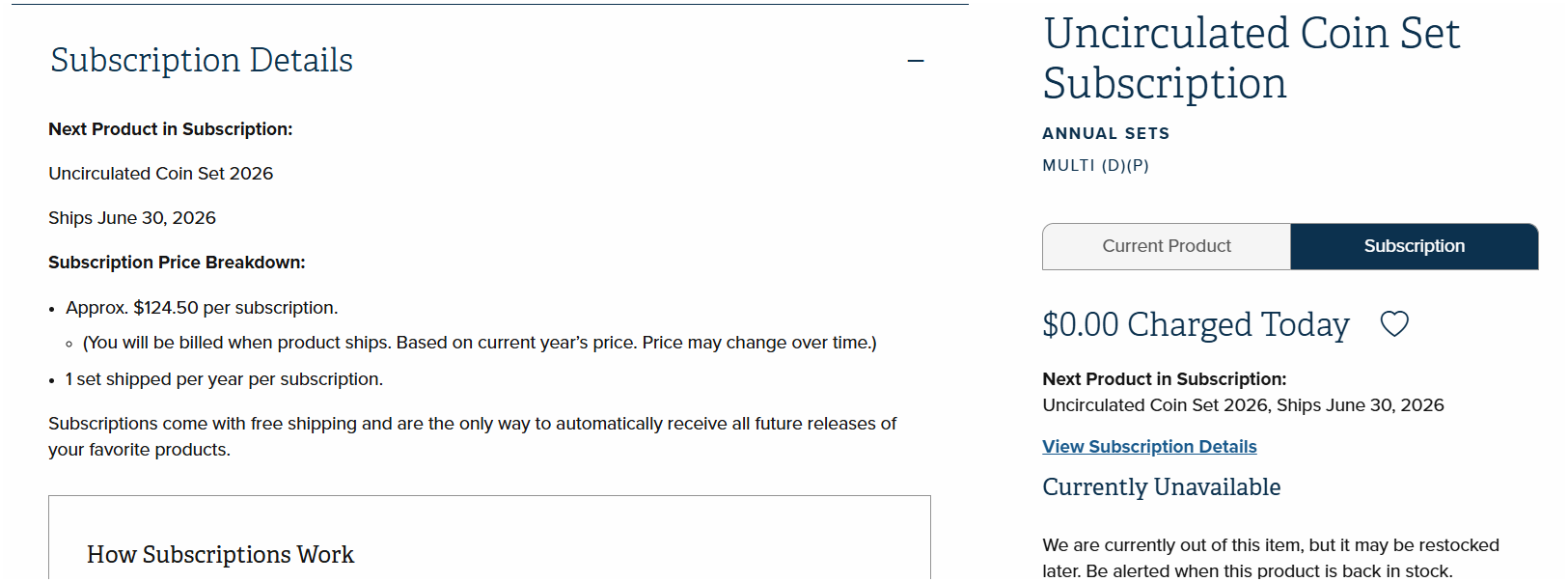Click the billed when product ships note
This screenshot has width=1568, height=582.
point(480,343)
